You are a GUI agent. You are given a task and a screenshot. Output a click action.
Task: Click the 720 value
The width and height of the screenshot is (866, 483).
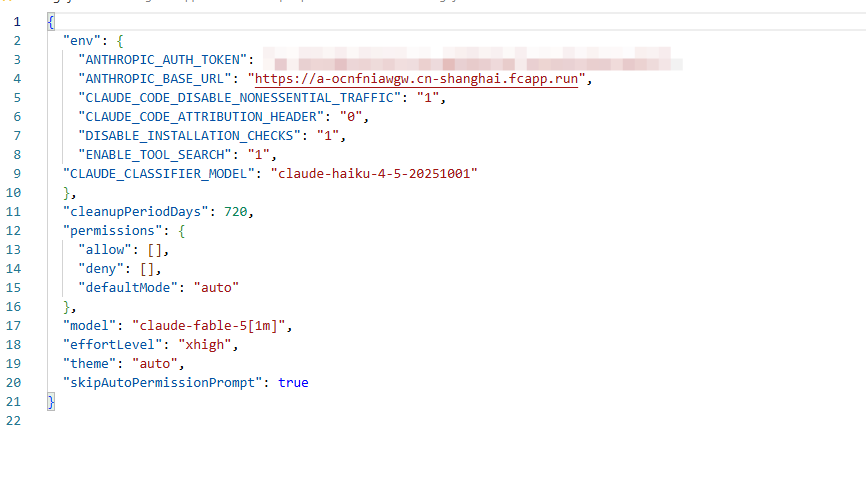point(235,212)
